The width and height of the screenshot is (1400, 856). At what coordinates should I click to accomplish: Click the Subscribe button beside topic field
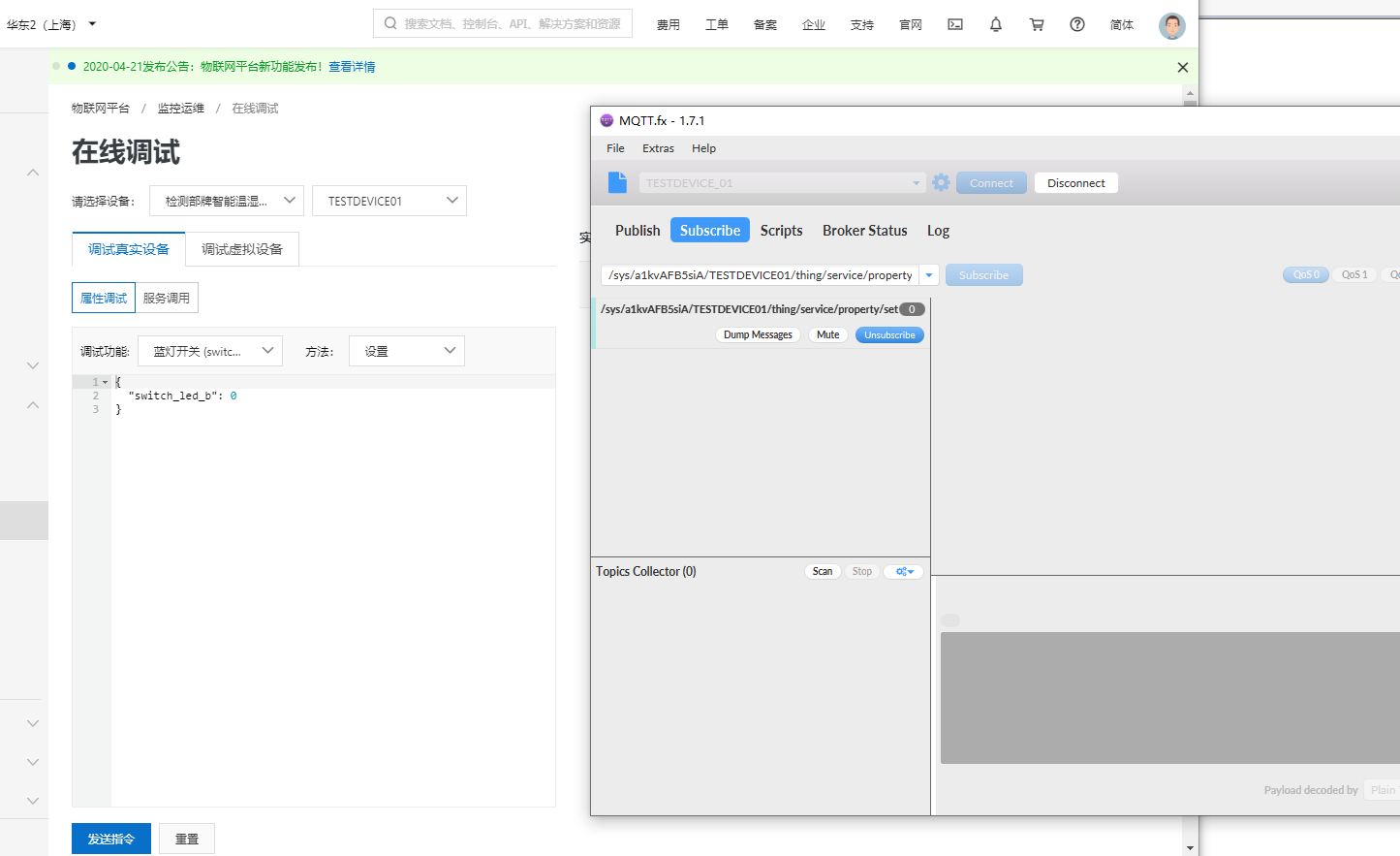pos(983,275)
